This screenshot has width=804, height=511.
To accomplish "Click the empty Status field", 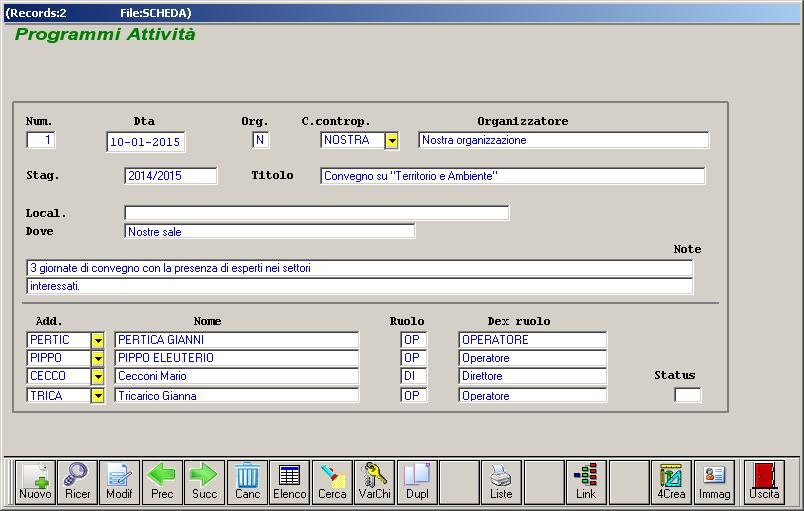I will (688, 395).
